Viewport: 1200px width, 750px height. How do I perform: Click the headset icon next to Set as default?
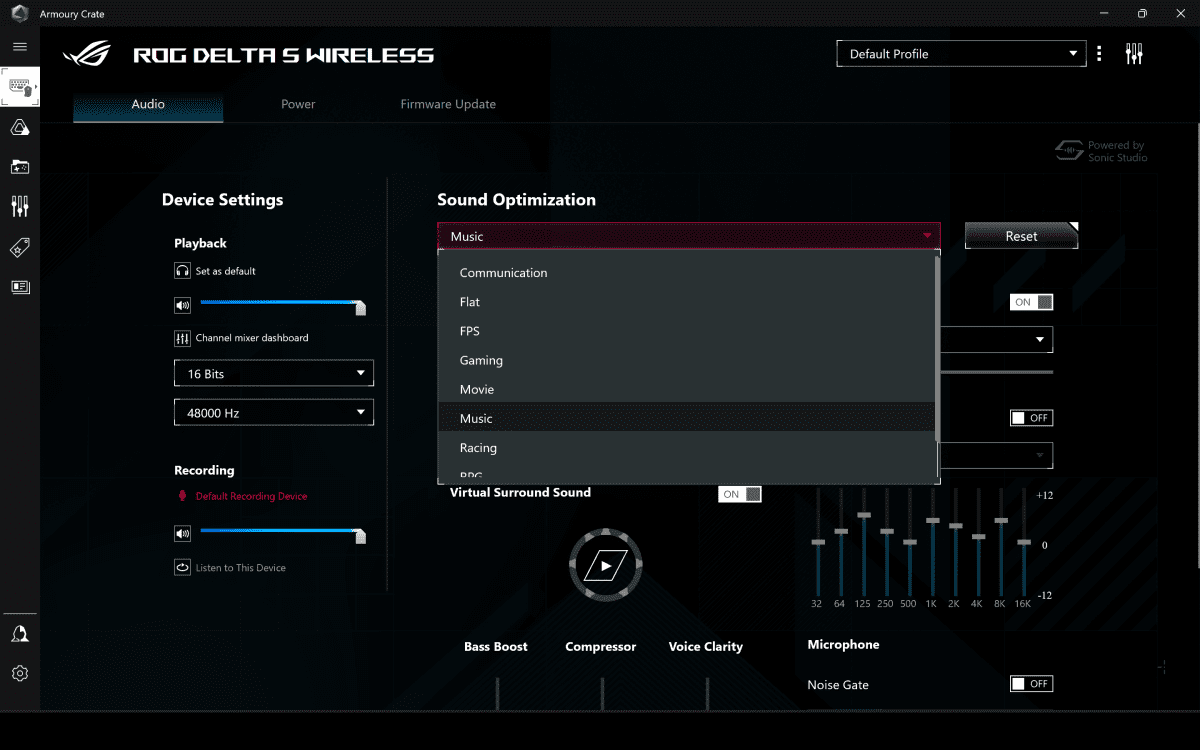(182, 271)
